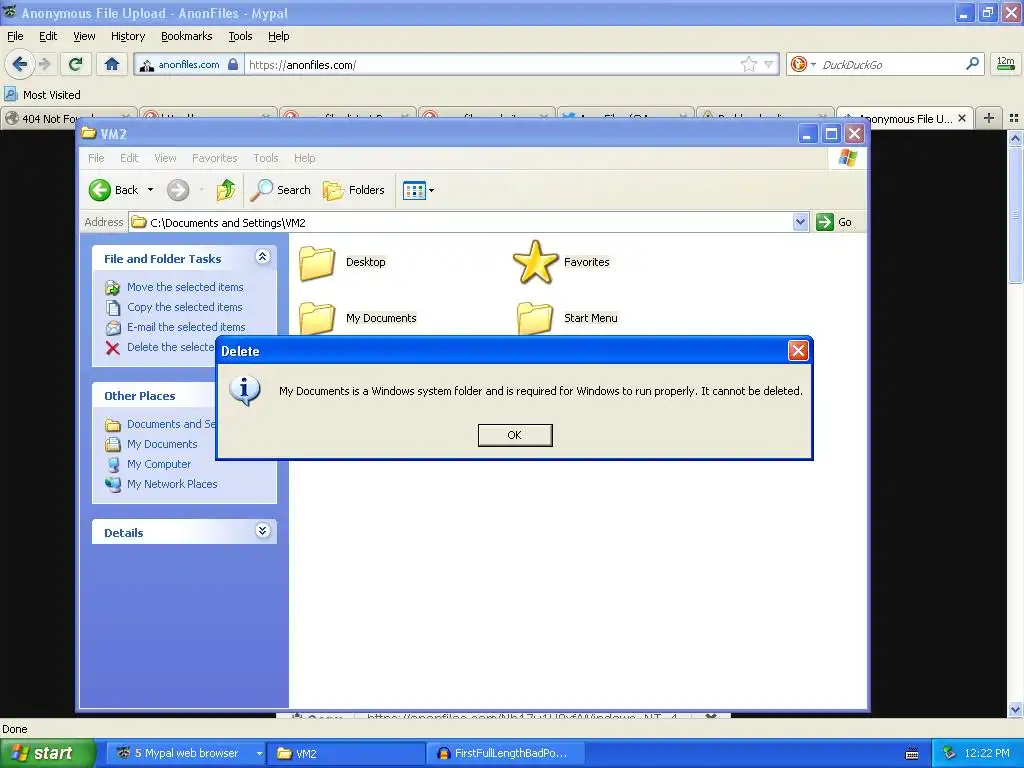Open My Computer in Other Places

point(159,464)
